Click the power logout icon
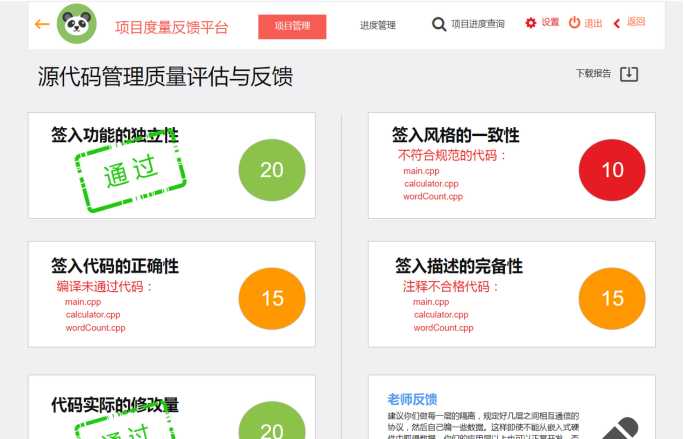The width and height of the screenshot is (684, 439). point(575,22)
